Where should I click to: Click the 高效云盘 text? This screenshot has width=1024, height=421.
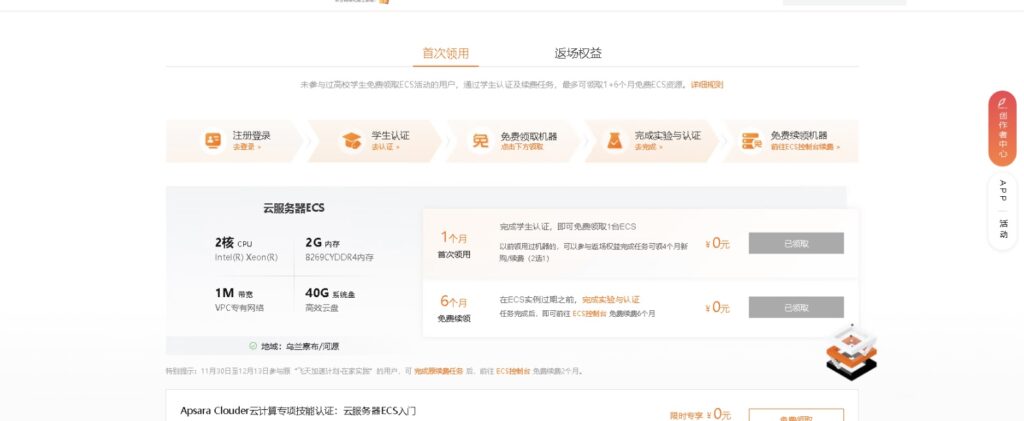(x=322, y=308)
